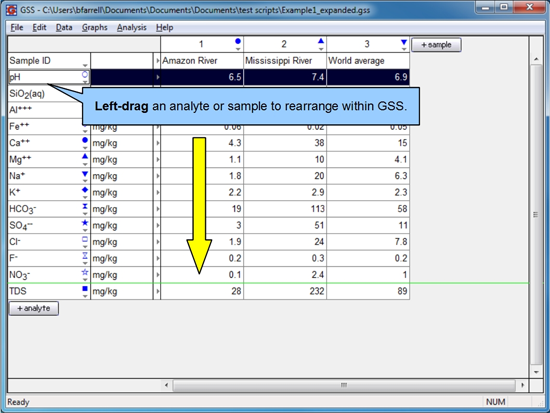Expand the pH row arrow before values
This screenshot has width=550, height=413.
point(157,77)
